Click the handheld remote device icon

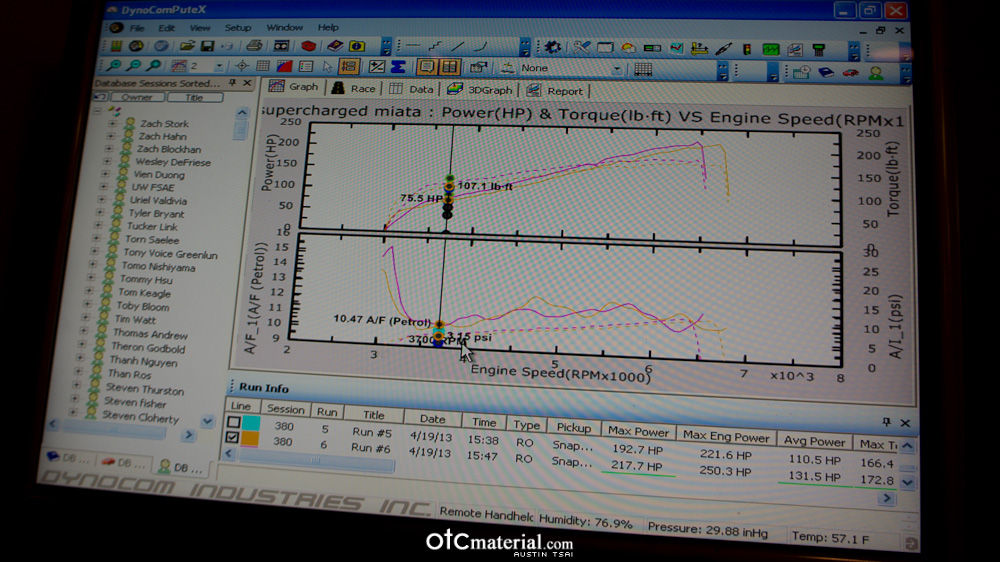pyautogui.click(x=819, y=49)
